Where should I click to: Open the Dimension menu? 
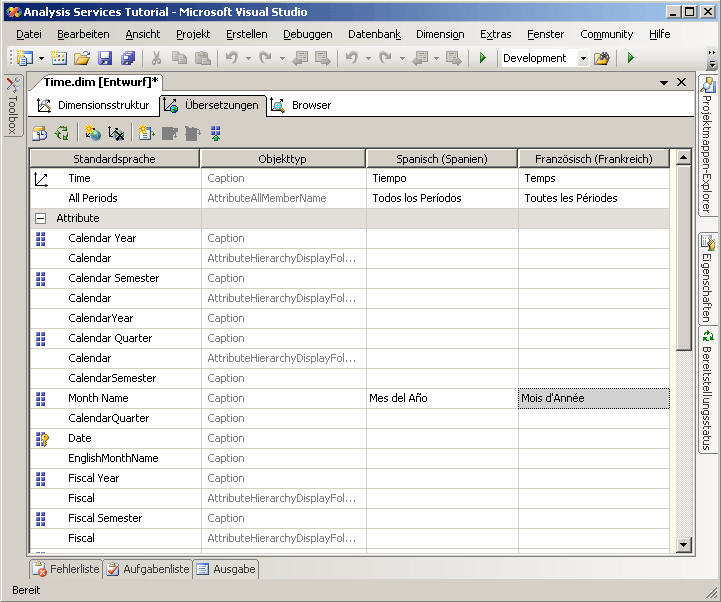tap(440, 34)
